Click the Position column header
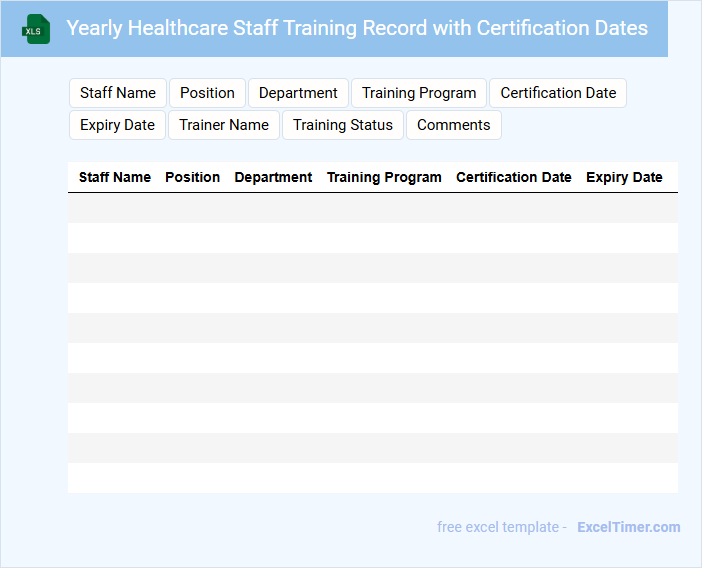This screenshot has width=702, height=568. coord(192,177)
